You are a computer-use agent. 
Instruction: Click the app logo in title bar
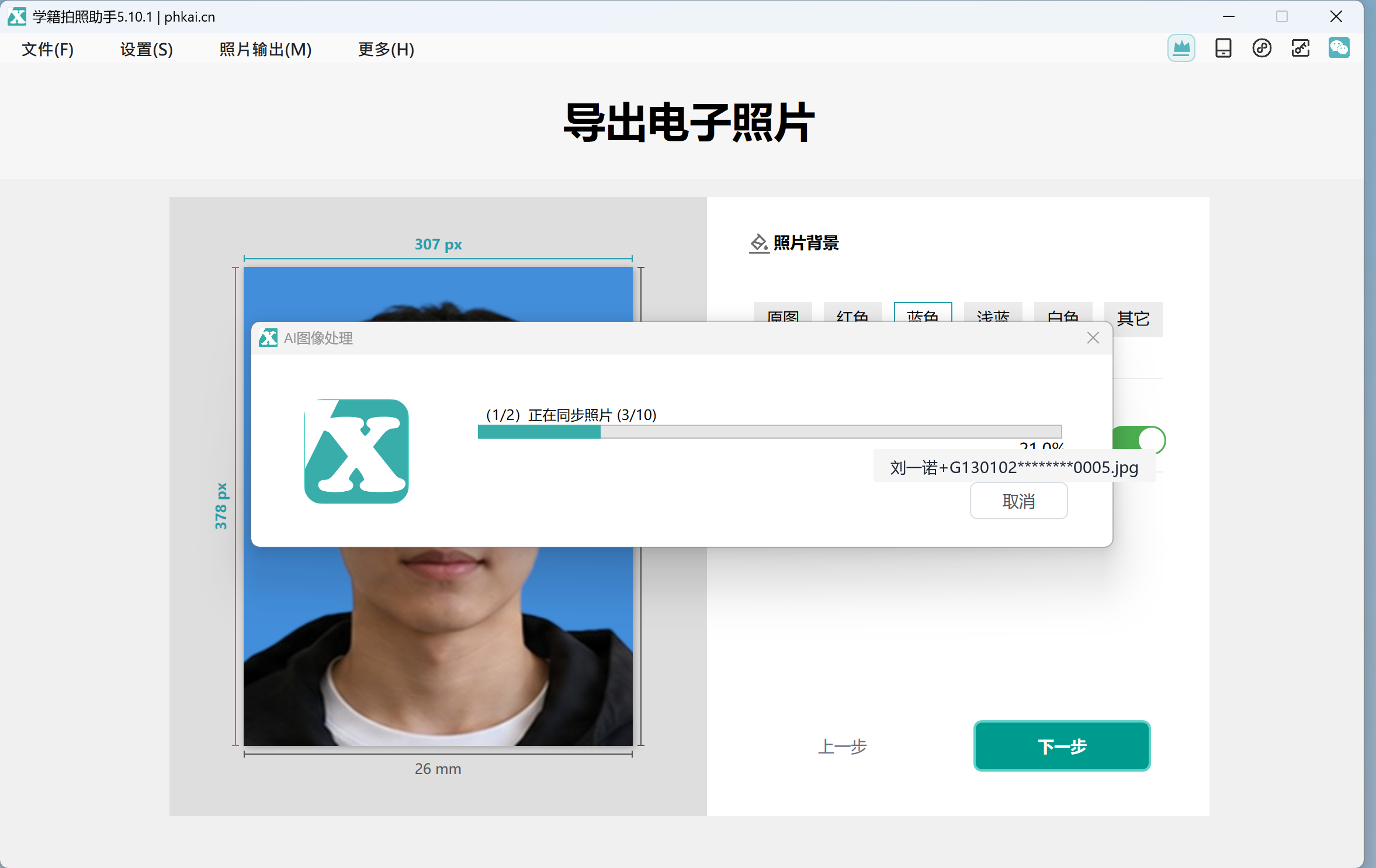17,16
